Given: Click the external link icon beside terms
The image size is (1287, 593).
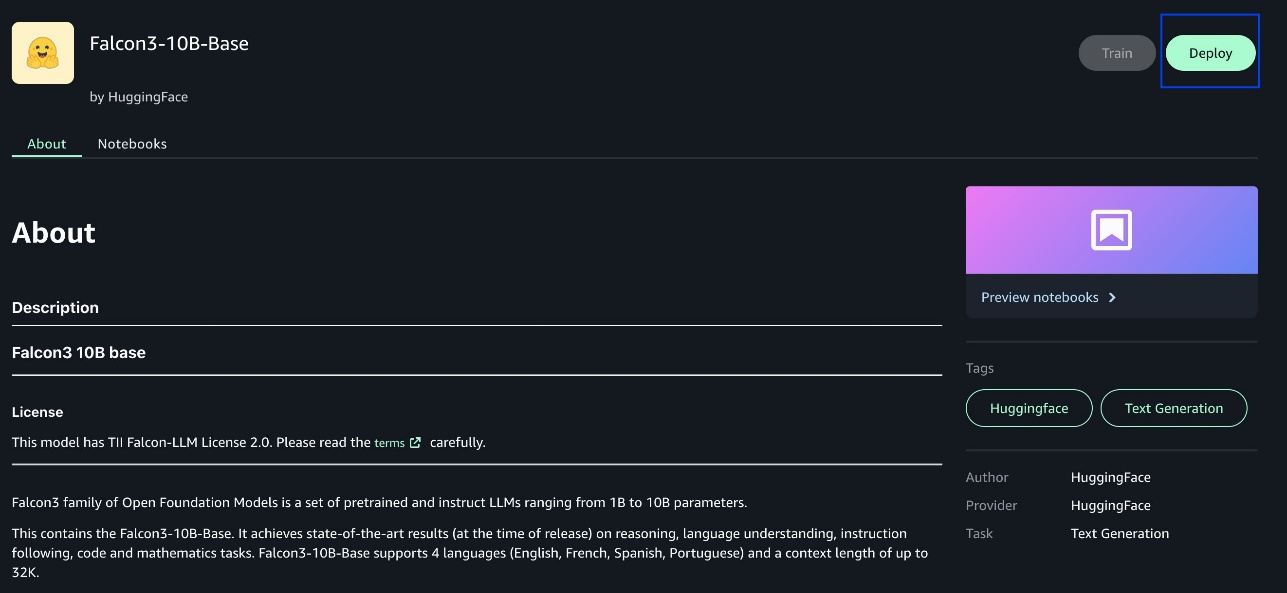Looking at the screenshot, I should 415,442.
